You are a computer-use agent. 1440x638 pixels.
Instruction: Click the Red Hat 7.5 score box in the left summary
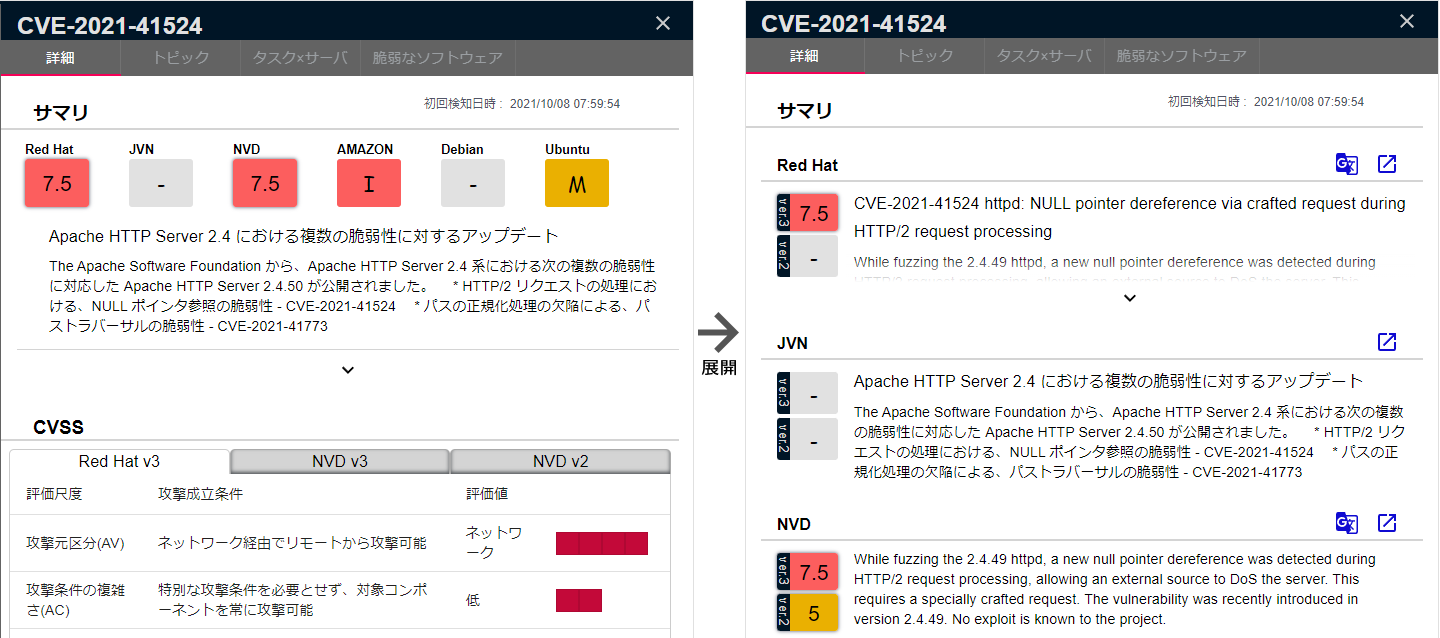[x=57, y=183]
